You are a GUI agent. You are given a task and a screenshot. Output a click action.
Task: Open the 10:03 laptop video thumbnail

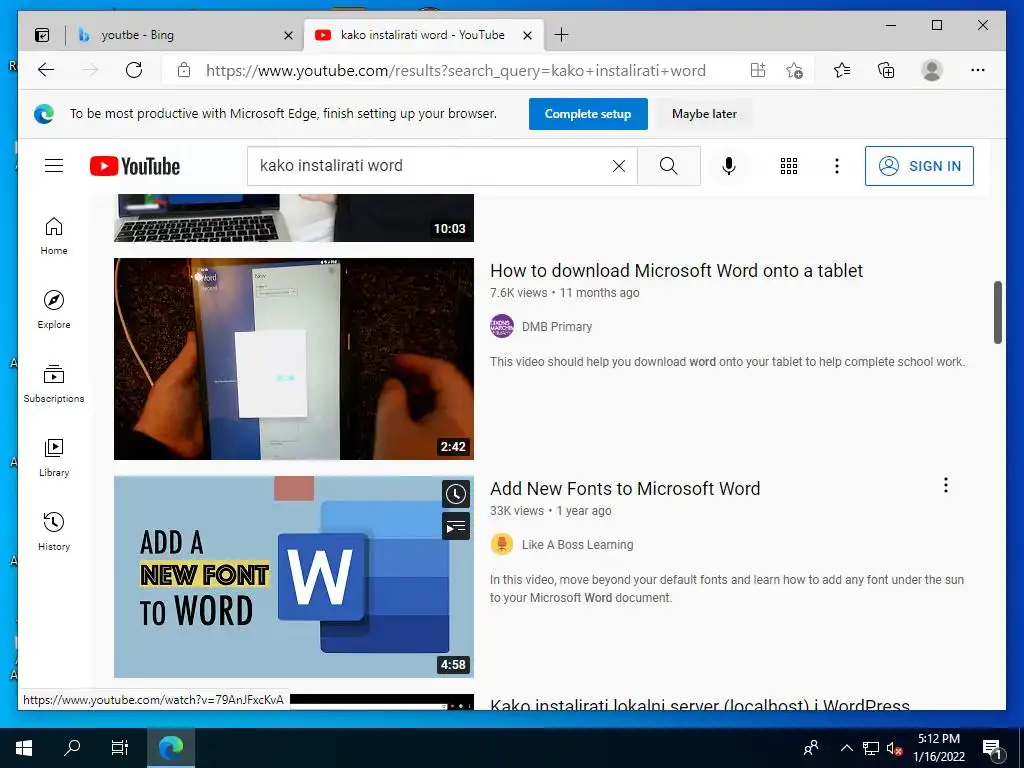pyautogui.click(x=294, y=217)
